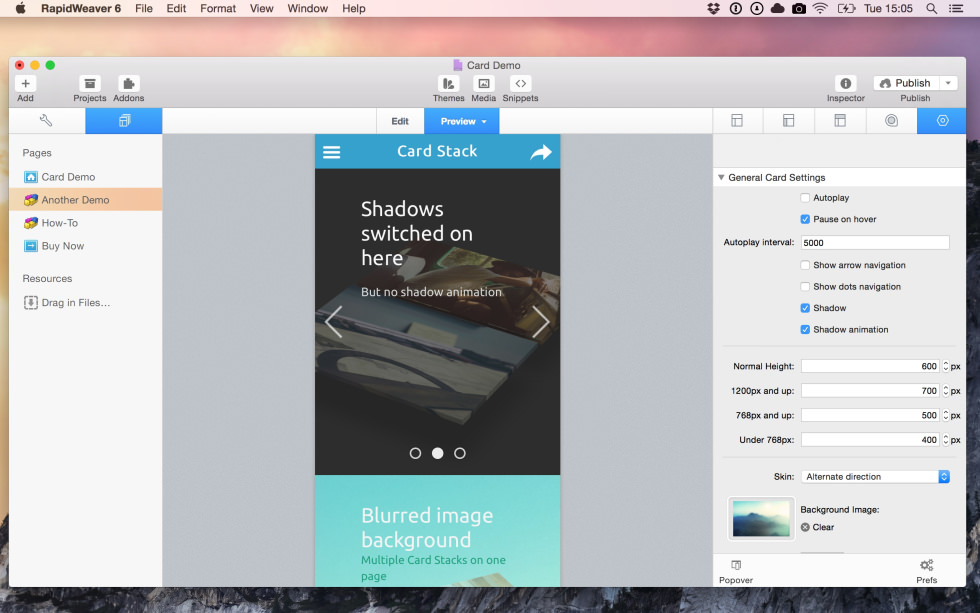Viewport: 980px width, 613px height.
Task: Select the third navigation dot
Action: click(460, 453)
